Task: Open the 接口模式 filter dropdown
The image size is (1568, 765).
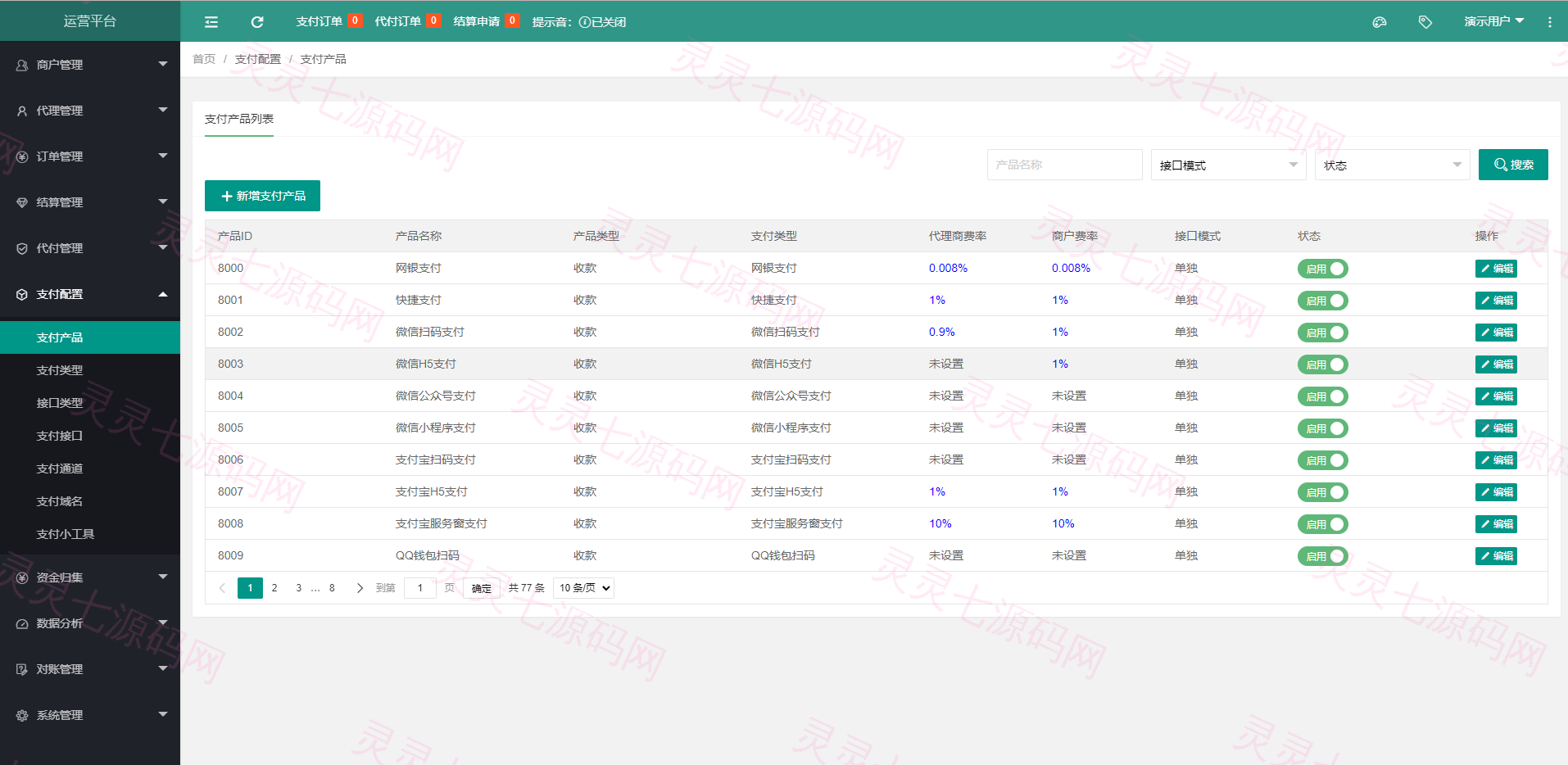Action: [x=1228, y=165]
